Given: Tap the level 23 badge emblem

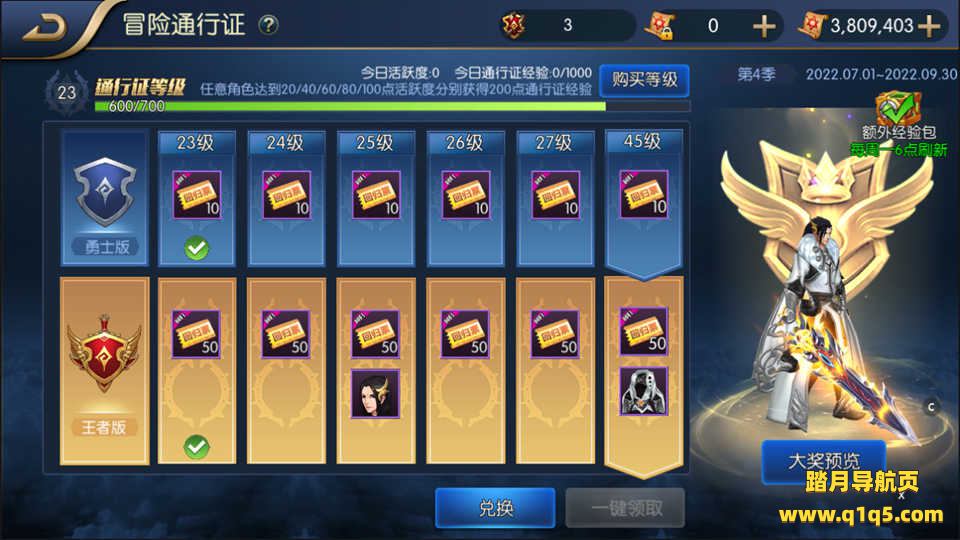Looking at the screenshot, I should pyautogui.click(x=66, y=92).
